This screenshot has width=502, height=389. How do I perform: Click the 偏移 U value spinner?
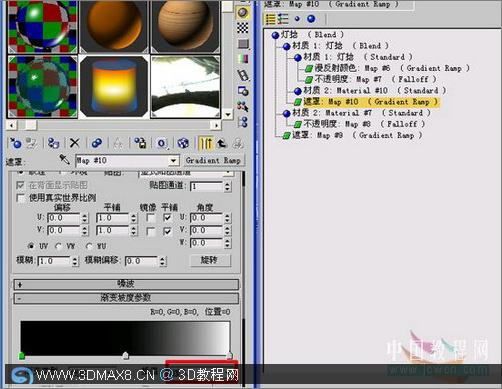85,218
